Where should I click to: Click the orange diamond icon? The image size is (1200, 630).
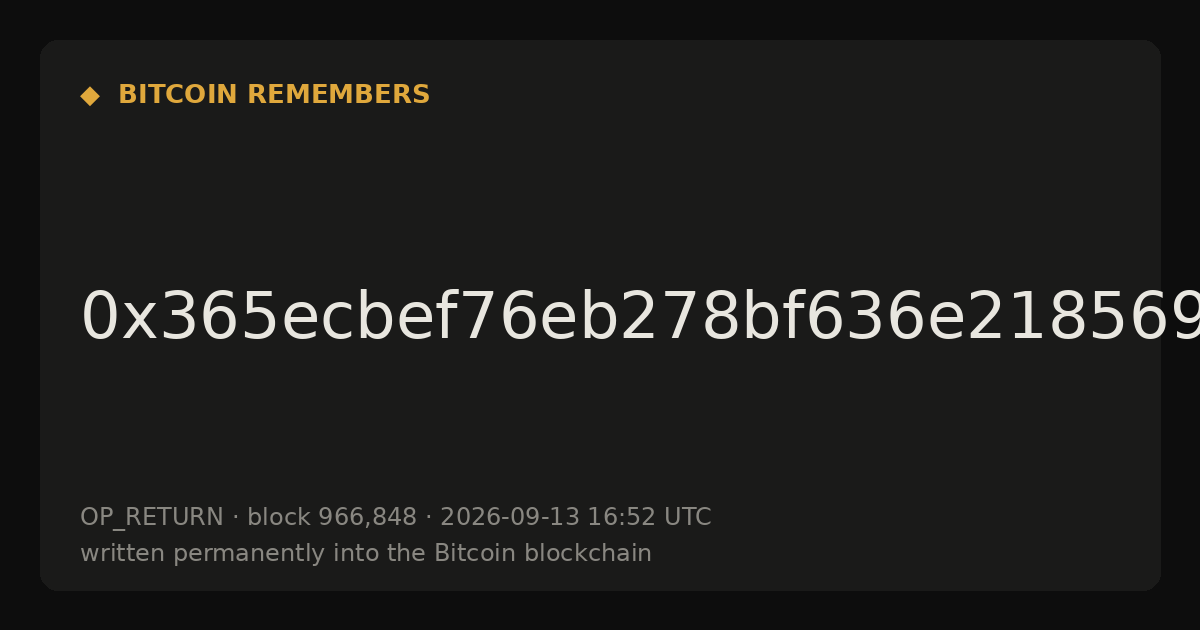tap(90, 96)
